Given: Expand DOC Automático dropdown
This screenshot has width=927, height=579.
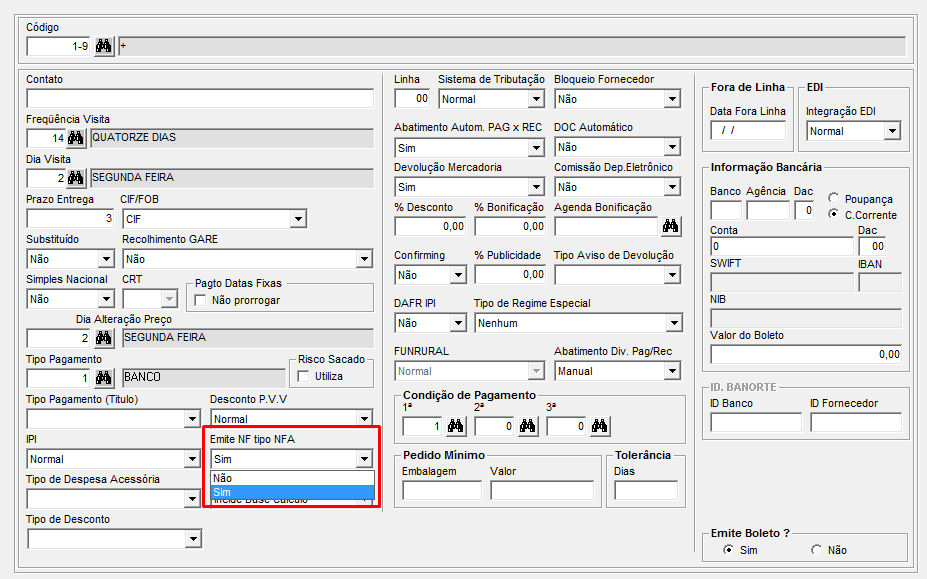Looking at the screenshot, I should [672, 147].
